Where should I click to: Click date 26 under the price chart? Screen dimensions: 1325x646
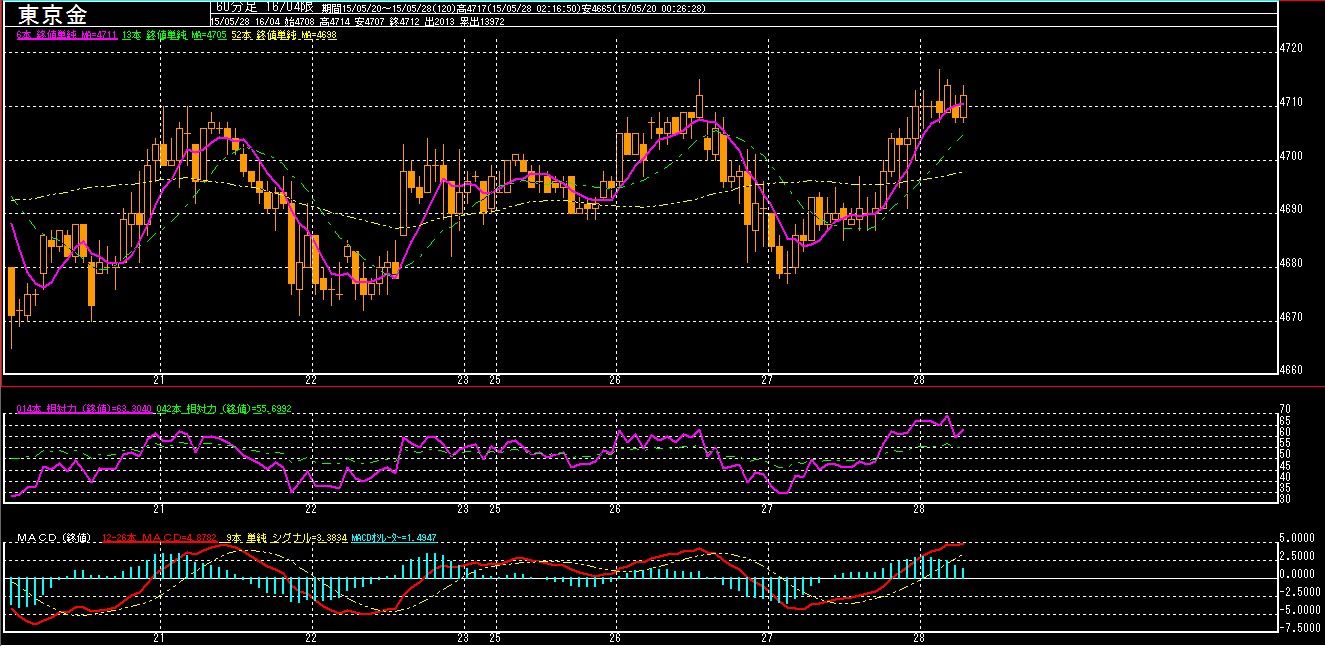click(x=615, y=380)
